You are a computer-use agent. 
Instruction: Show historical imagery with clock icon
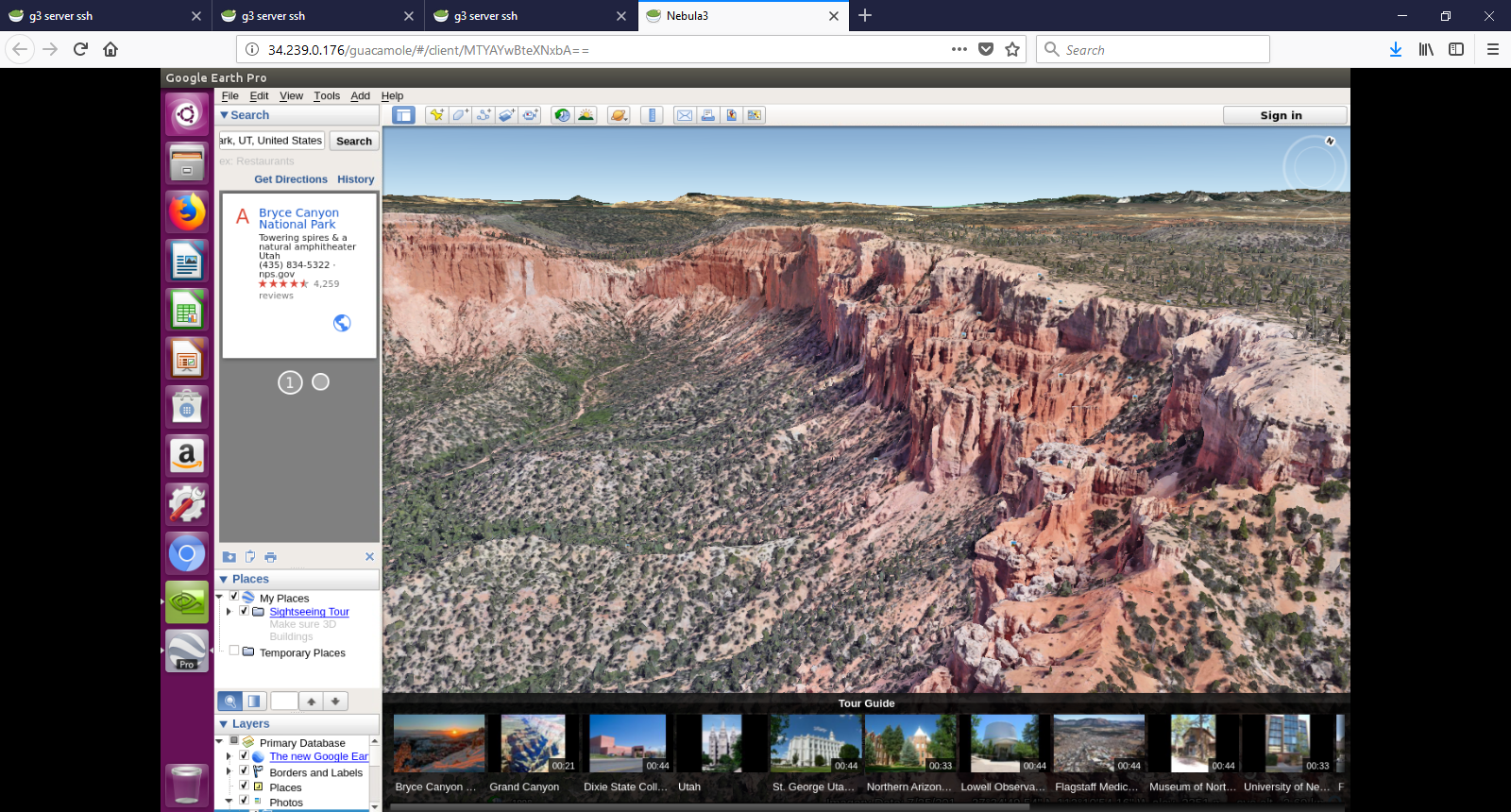[563, 115]
